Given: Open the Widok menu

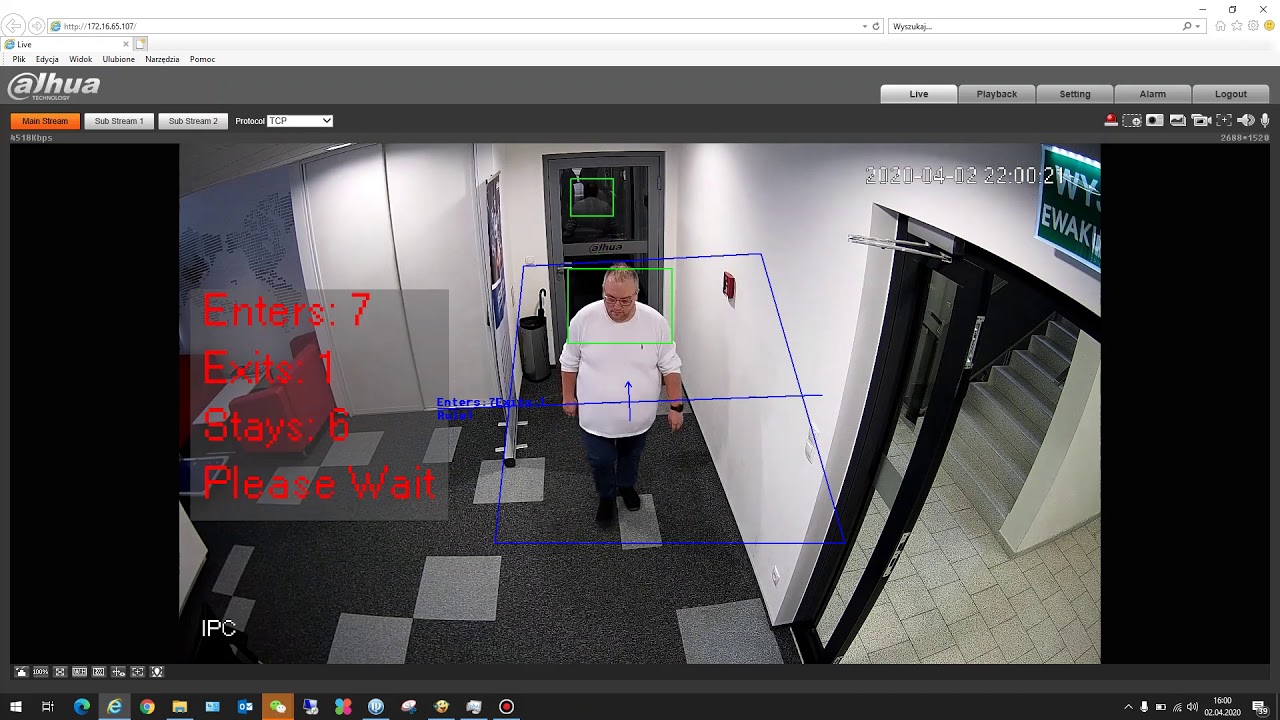Looking at the screenshot, I should pos(81,59).
